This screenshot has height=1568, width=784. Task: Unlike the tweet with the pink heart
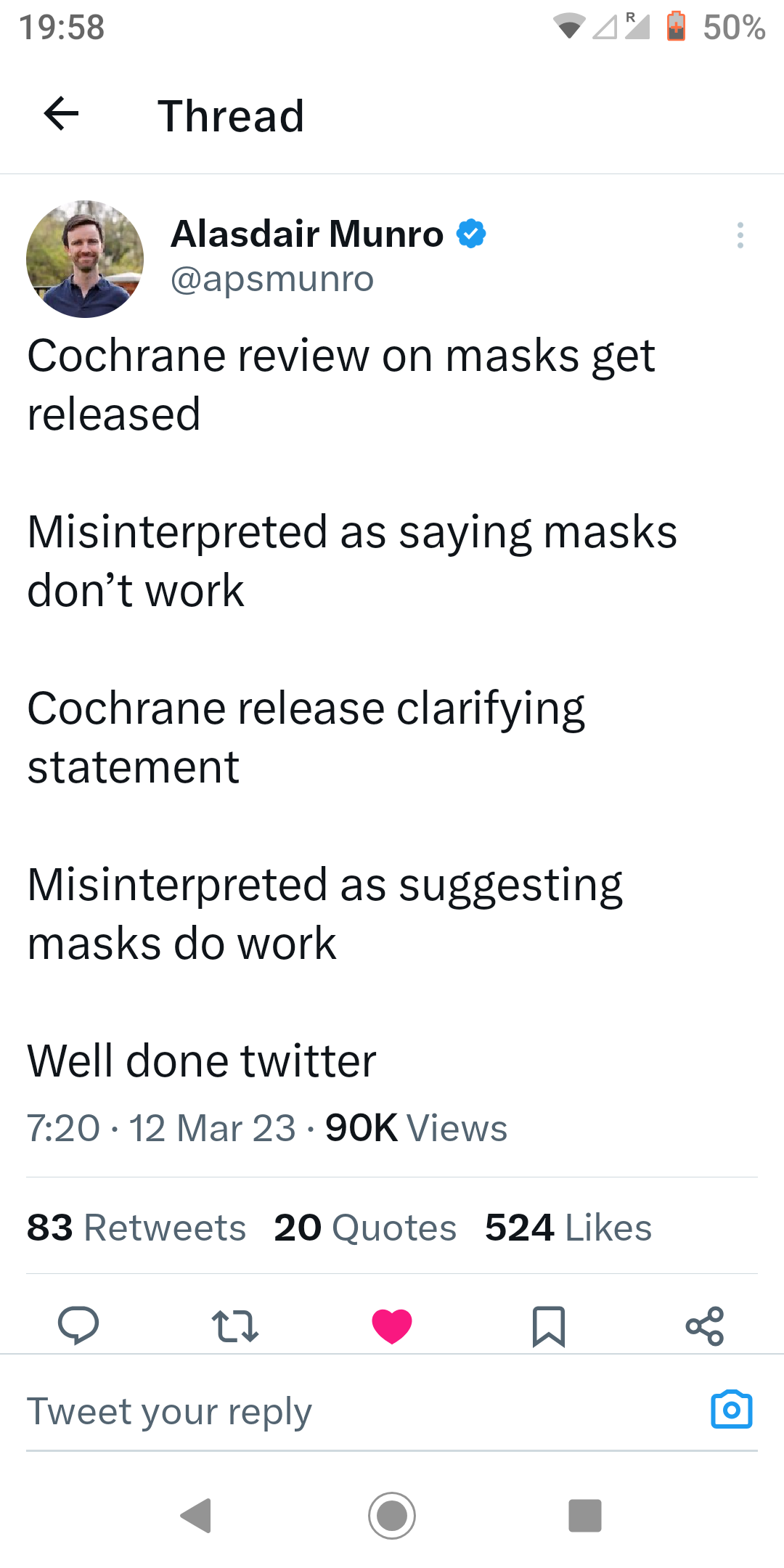click(x=392, y=1326)
